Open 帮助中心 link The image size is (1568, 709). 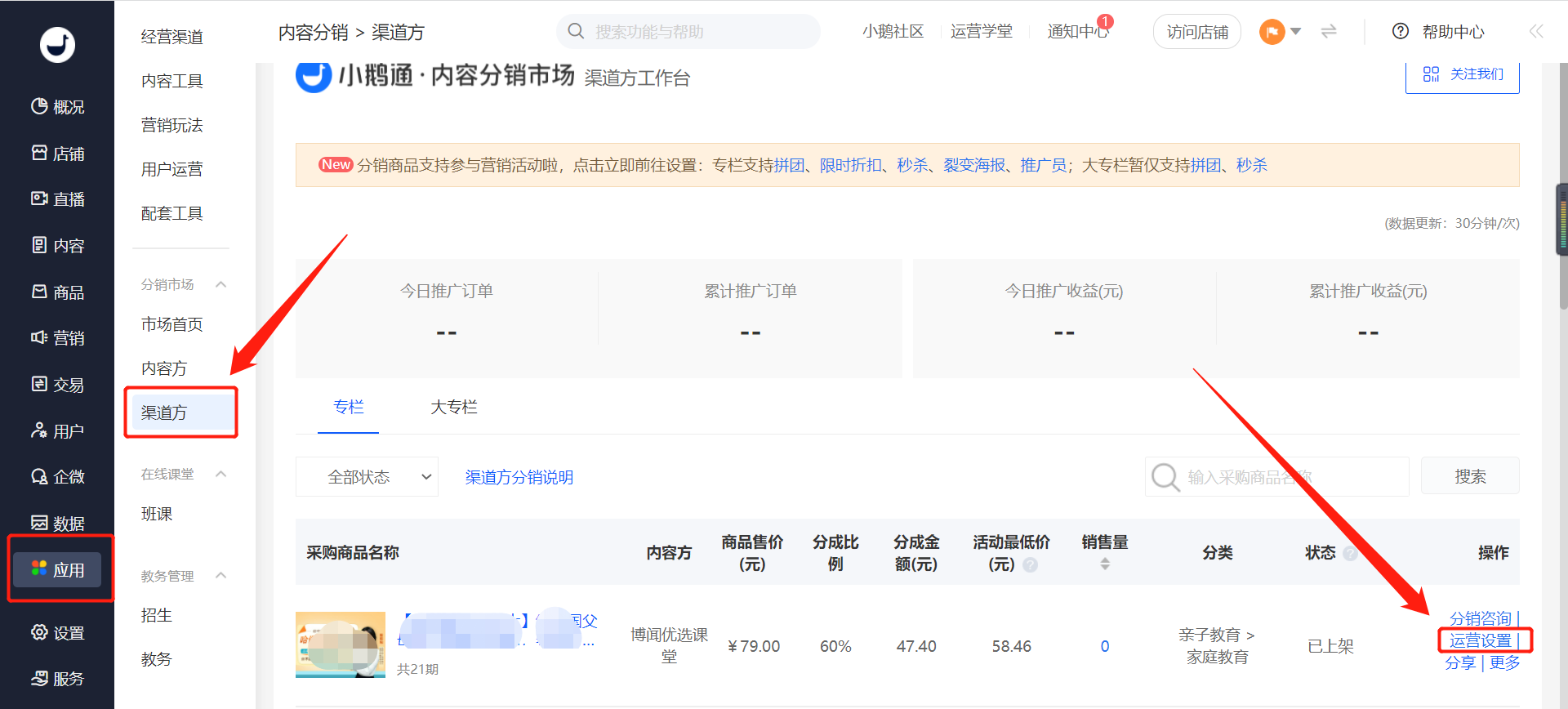pos(1453,32)
